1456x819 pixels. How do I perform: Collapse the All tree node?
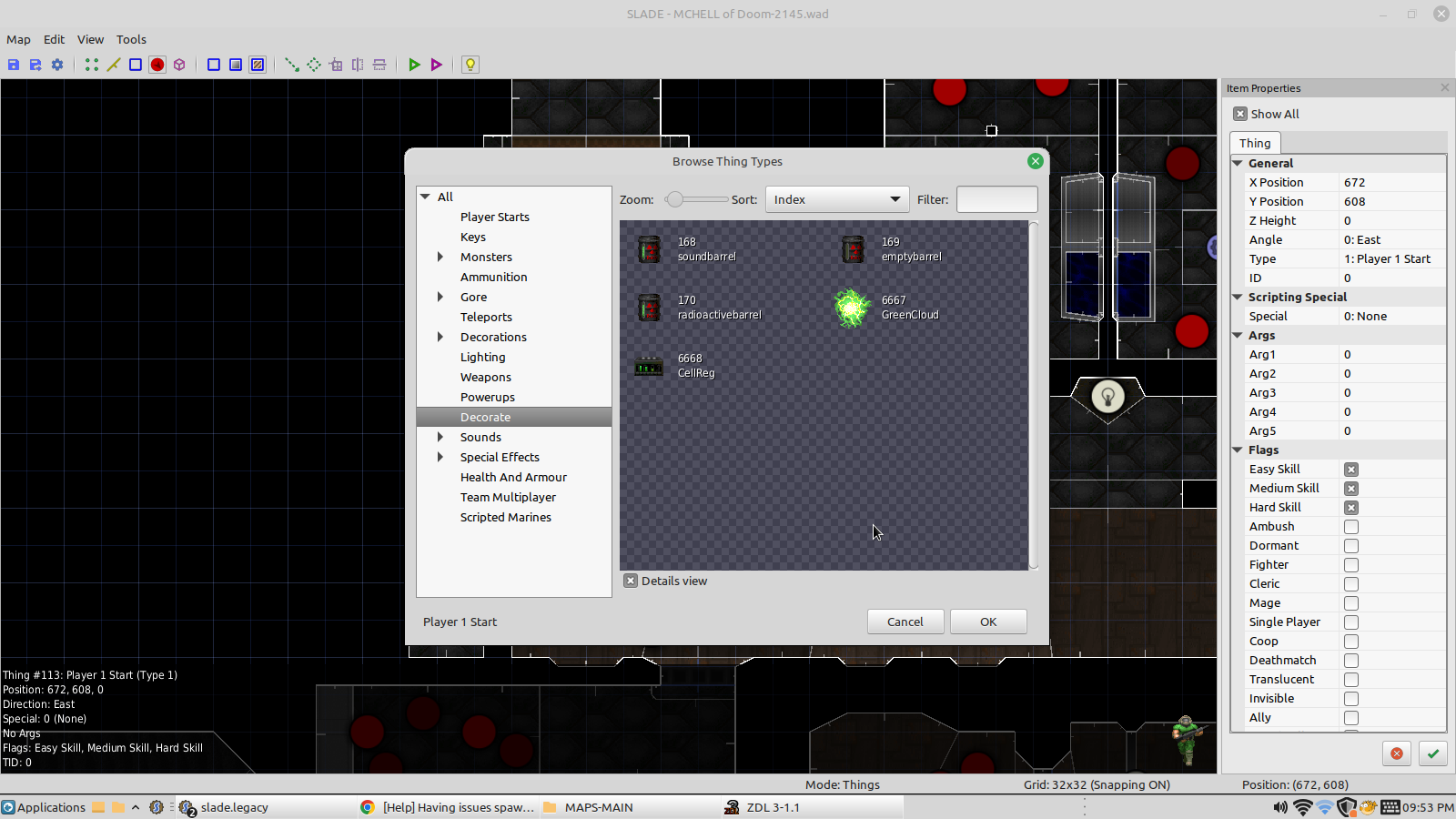(425, 197)
